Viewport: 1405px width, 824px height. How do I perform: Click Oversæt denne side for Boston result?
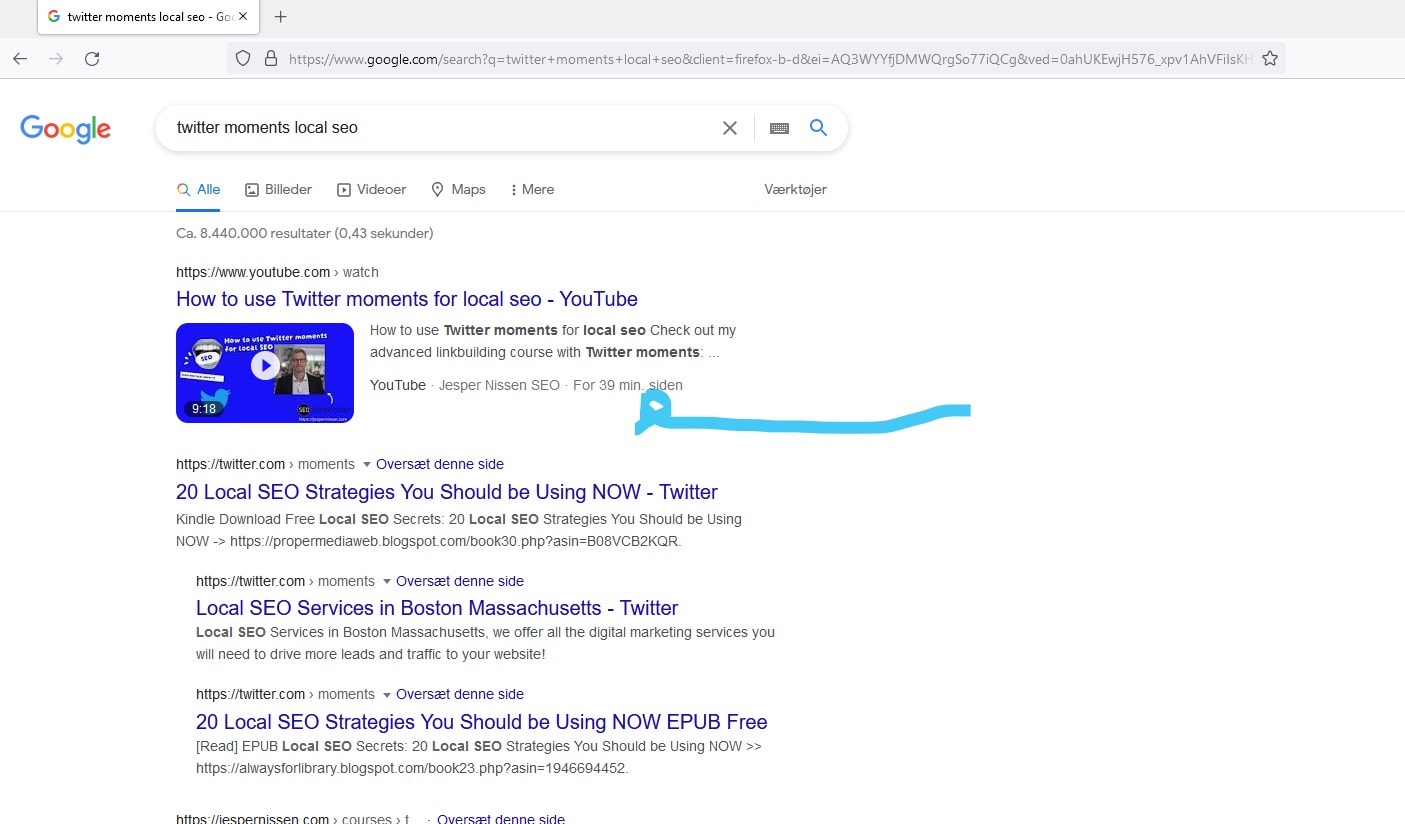click(x=460, y=581)
